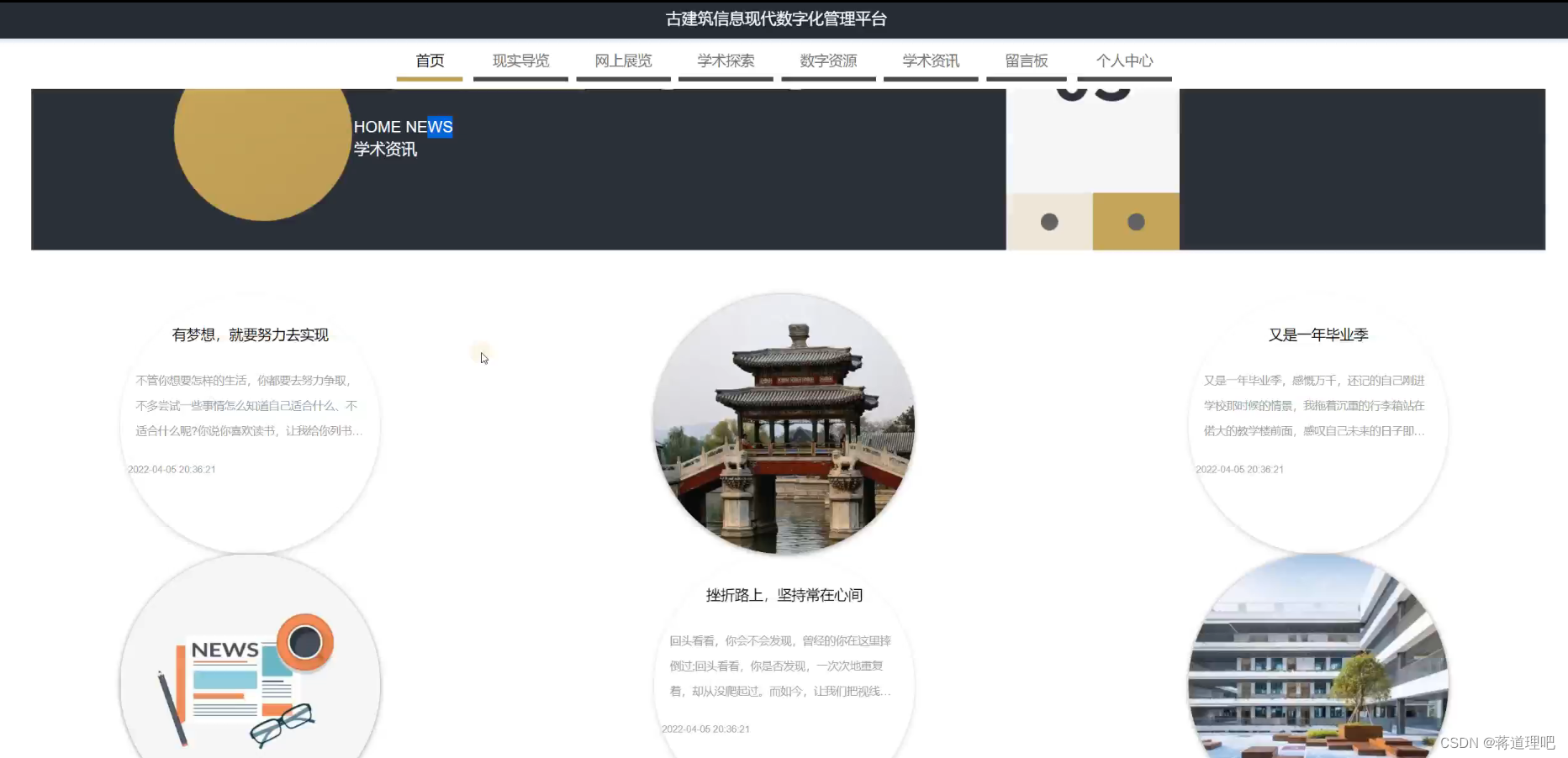Image resolution: width=1568 pixels, height=758 pixels.
Task: Open the article 挫折路上，坚持常在心间
Action: 784,594
